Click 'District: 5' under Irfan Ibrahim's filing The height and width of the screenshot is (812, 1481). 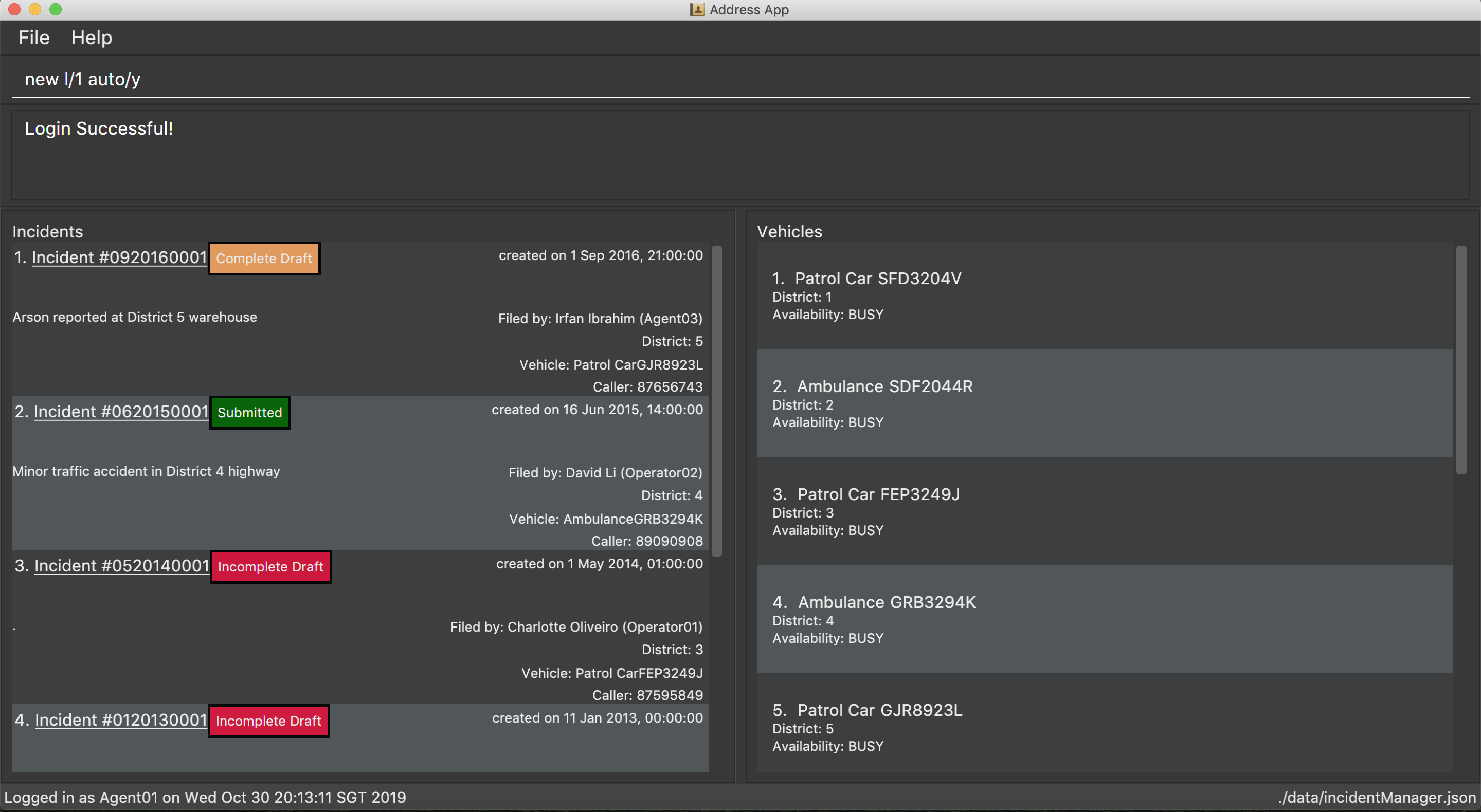coord(672,341)
